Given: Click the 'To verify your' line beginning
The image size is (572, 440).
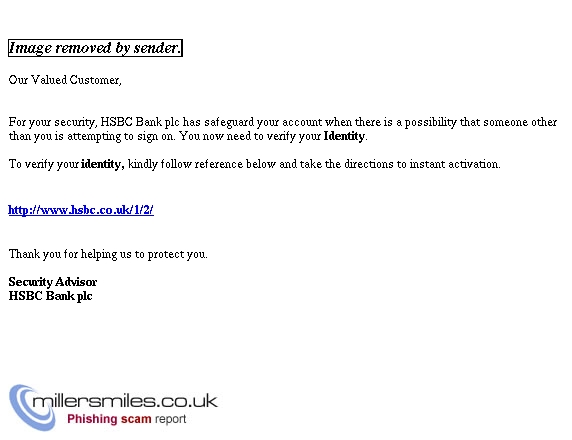Looking at the screenshot, I should [x=44, y=164].
